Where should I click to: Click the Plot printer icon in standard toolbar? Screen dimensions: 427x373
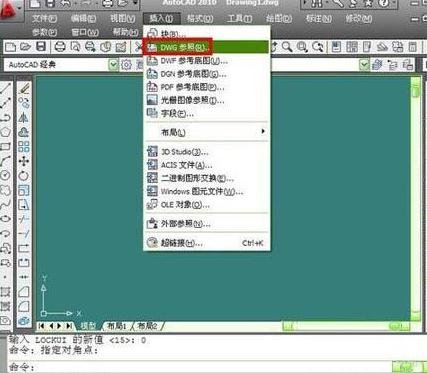pyautogui.click(x=60, y=47)
